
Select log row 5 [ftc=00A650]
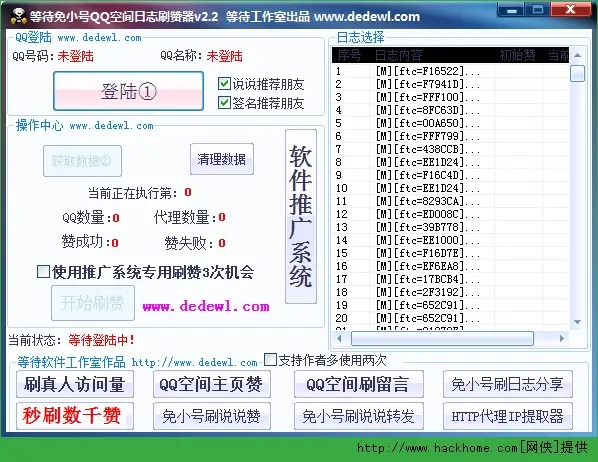pyautogui.click(x=451, y=123)
